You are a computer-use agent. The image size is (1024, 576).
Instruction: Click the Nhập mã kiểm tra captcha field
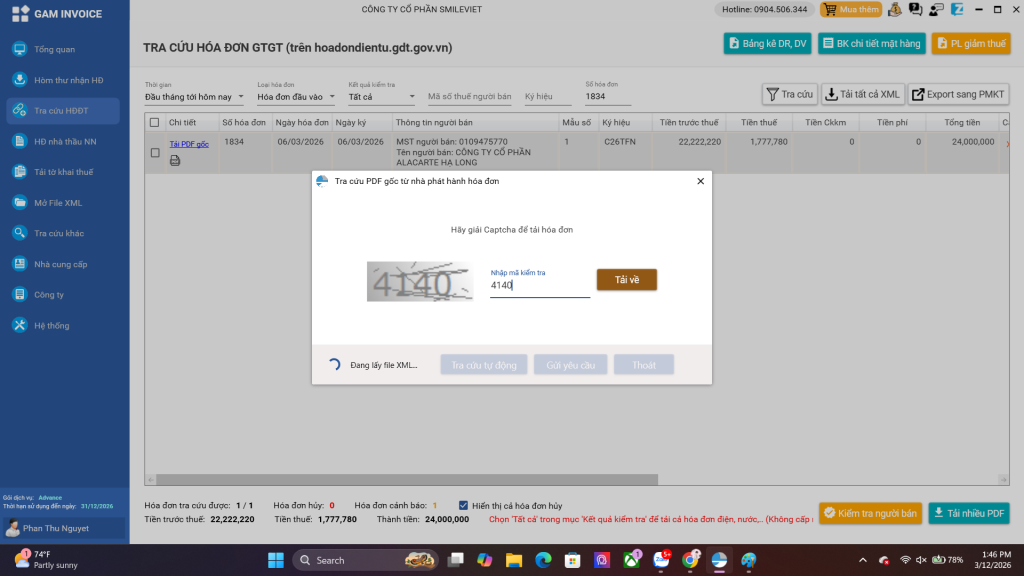(x=539, y=286)
